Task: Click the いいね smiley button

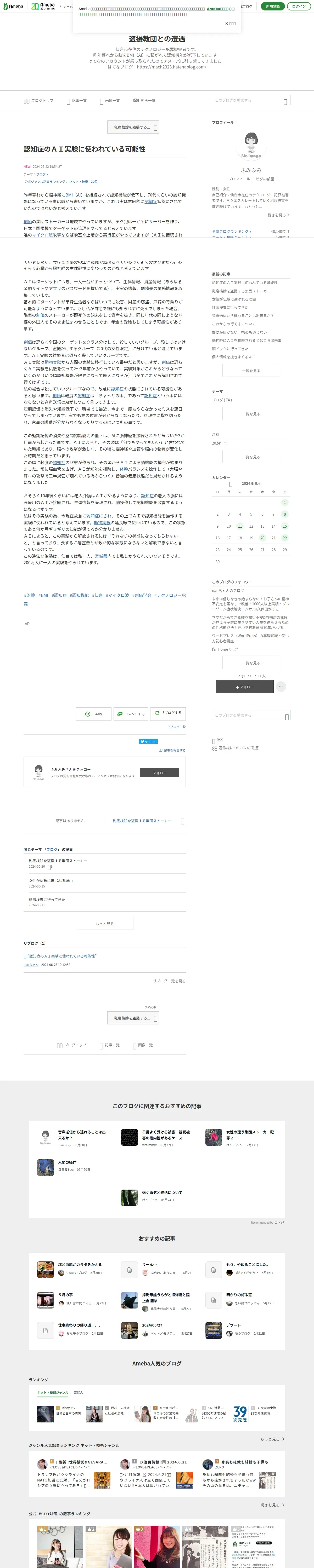Action: pos(93,714)
